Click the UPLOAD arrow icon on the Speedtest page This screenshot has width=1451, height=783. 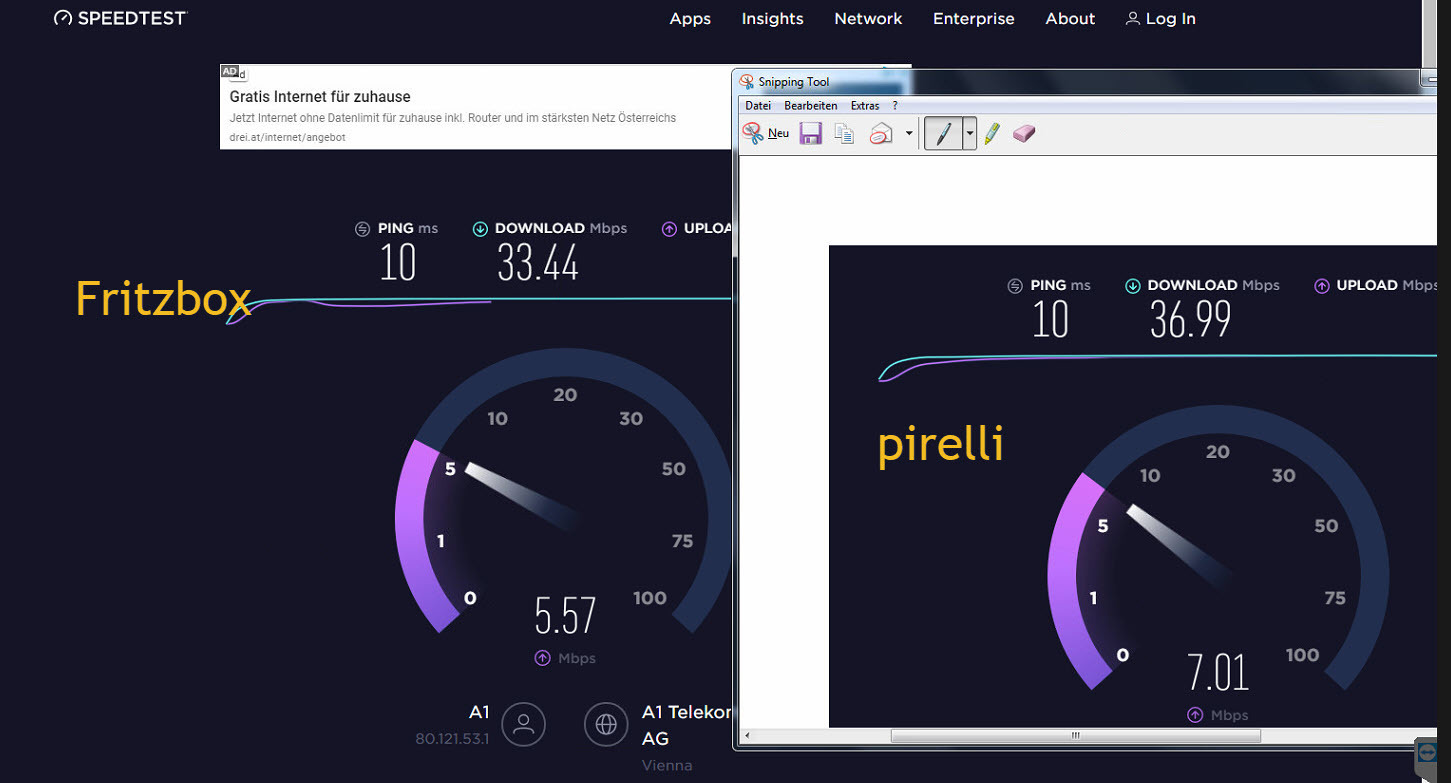669,229
